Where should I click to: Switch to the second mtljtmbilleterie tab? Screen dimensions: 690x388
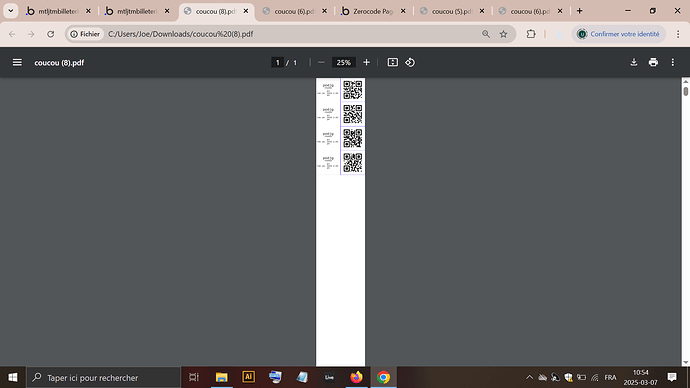point(137,11)
